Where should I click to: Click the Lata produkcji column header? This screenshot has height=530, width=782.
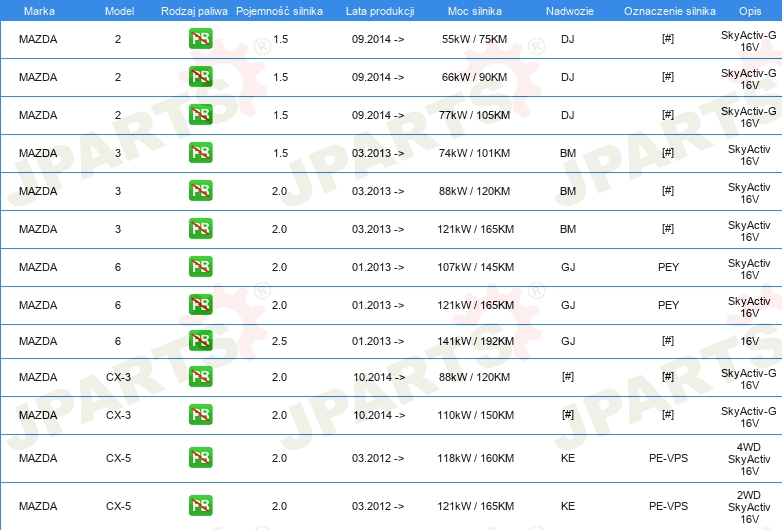tap(380, 11)
